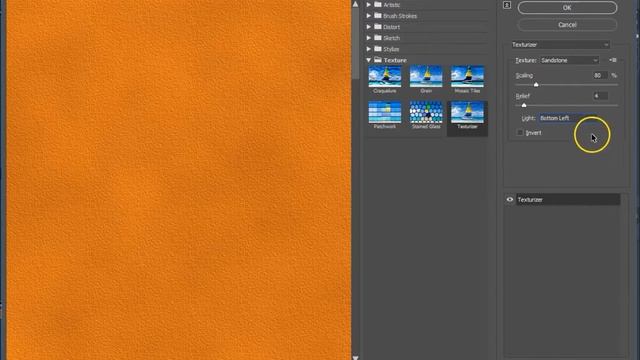The width and height of the screenshot is (640, 360).
Task: Open the load texture flyout menu icon
Action: [x=613, y=60]
